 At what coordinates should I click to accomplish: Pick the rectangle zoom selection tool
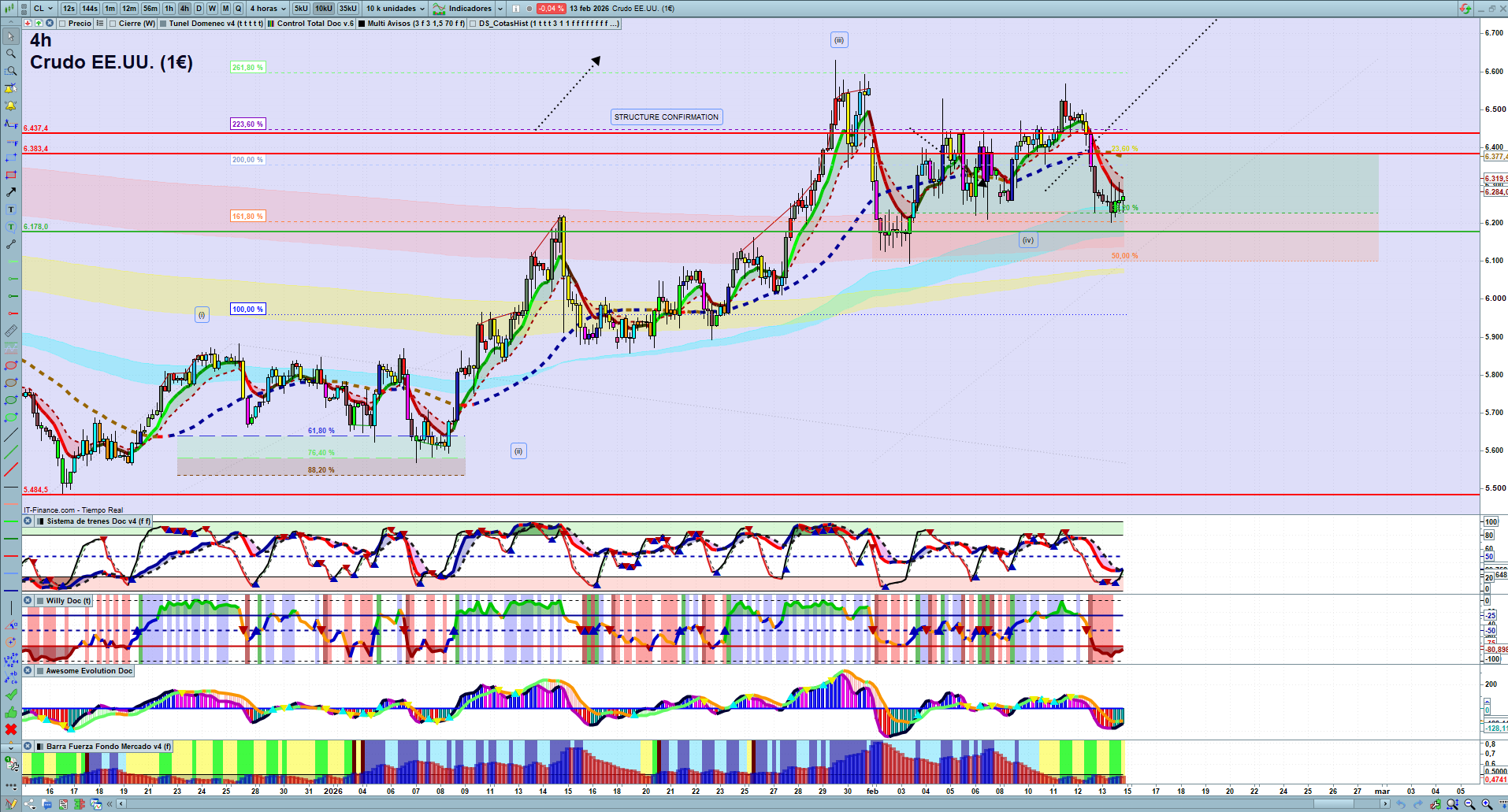tap(11, 71)
